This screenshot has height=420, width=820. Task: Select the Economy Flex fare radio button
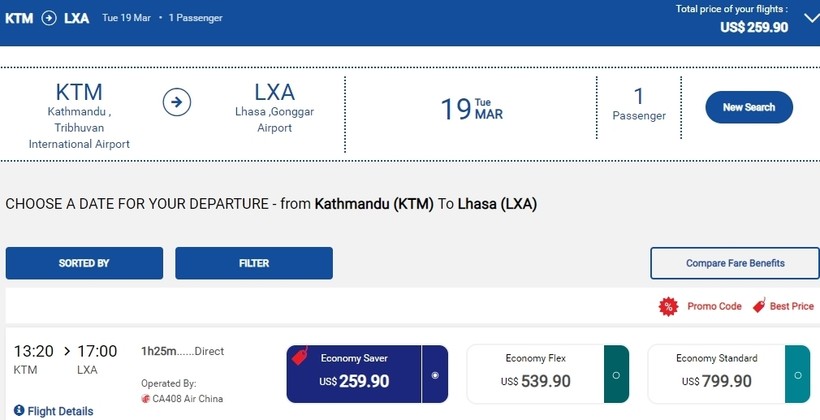tap(616, 375)
